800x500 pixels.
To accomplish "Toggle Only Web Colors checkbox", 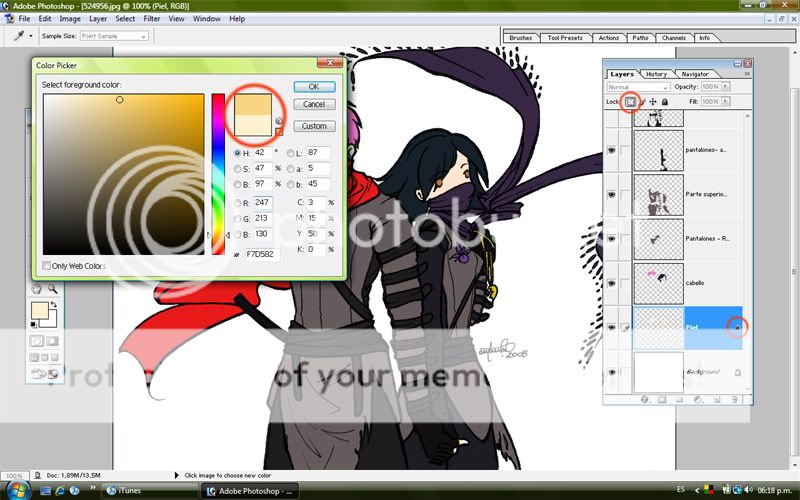I will (47, 266).
